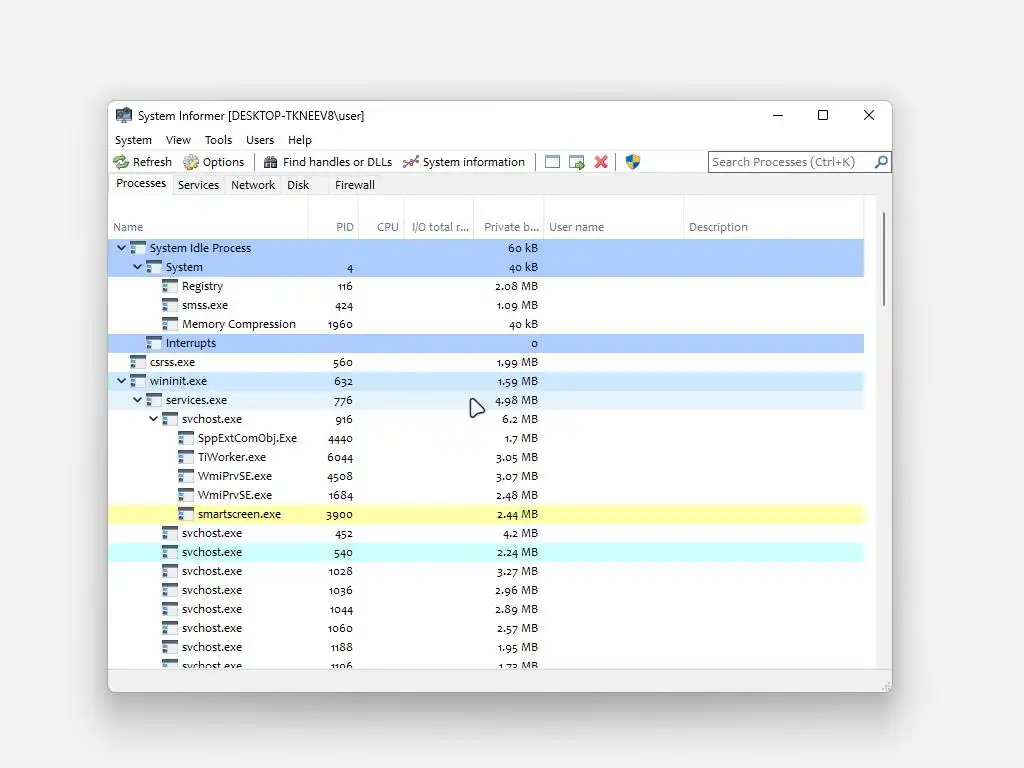The image size is (1024, 768).
Task: Maximize the System Informer window
Action: pyautogui.click(x=823, y=115)
